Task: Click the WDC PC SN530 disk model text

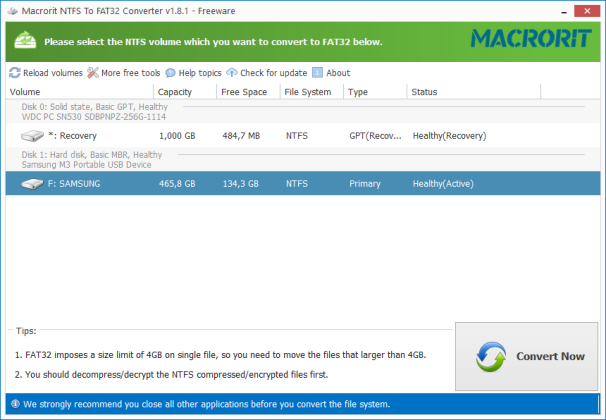Action: pyautogui.click(x=94, y=117)
